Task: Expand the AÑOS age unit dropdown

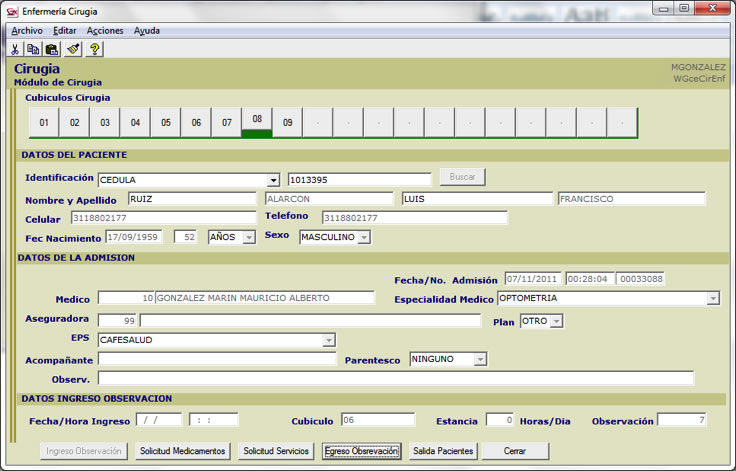Action: [249, 238]
